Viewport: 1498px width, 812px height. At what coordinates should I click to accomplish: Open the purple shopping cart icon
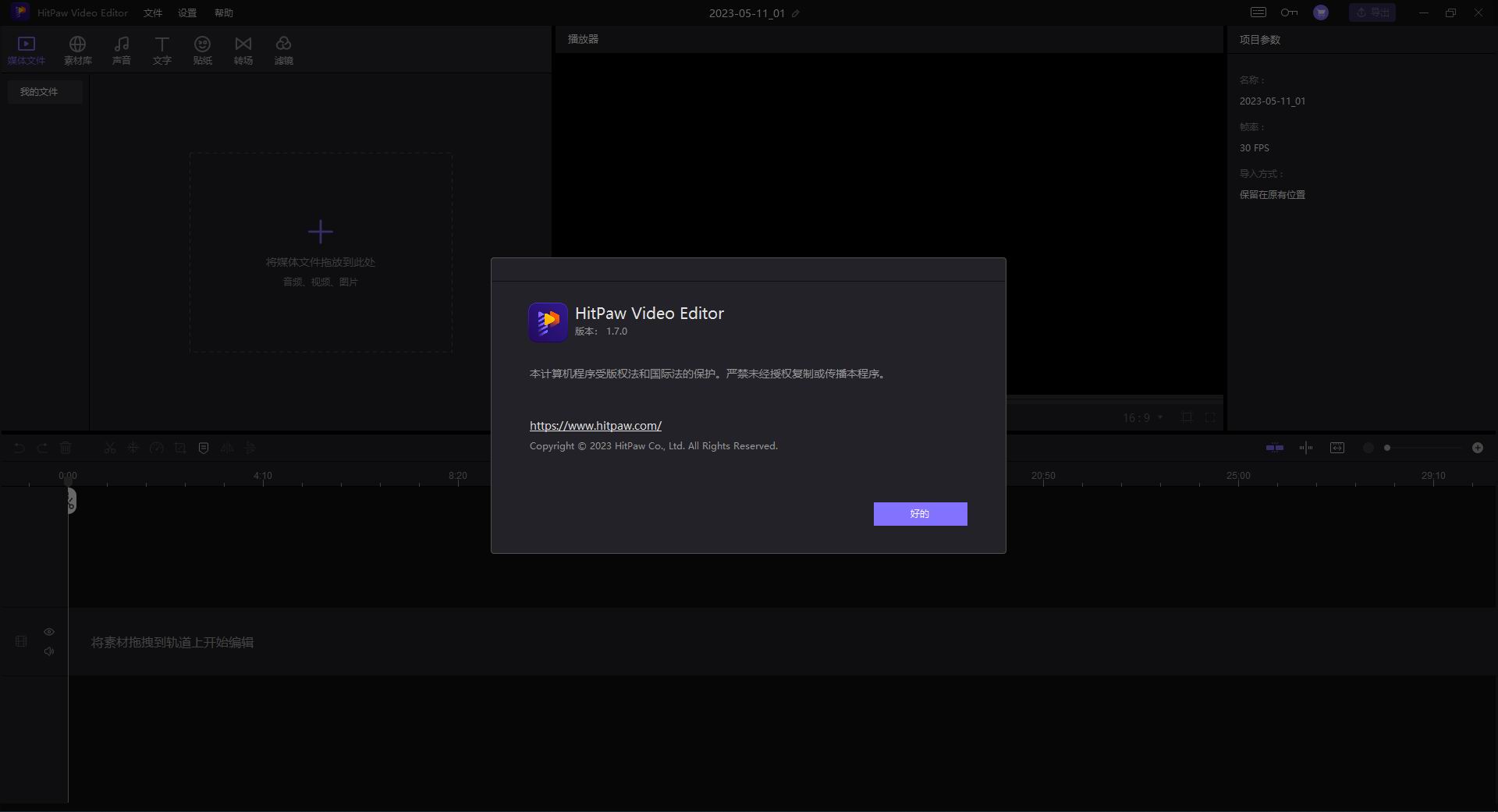1321,12
